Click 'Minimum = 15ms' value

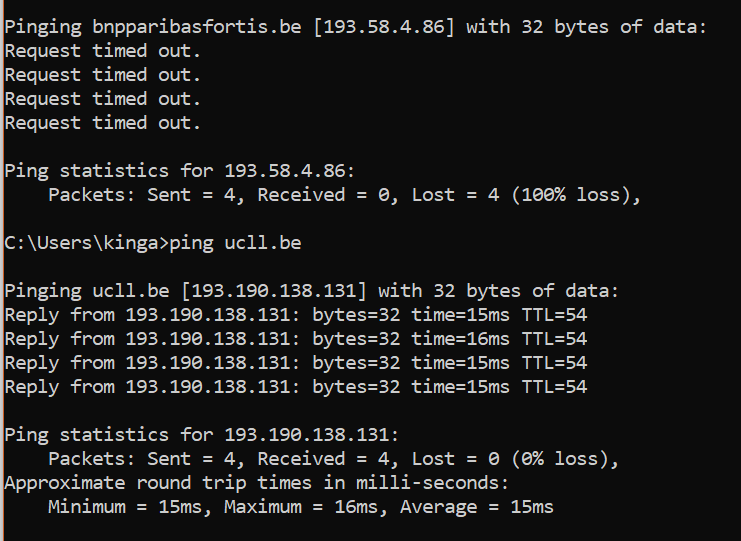(x=125, y=507)
